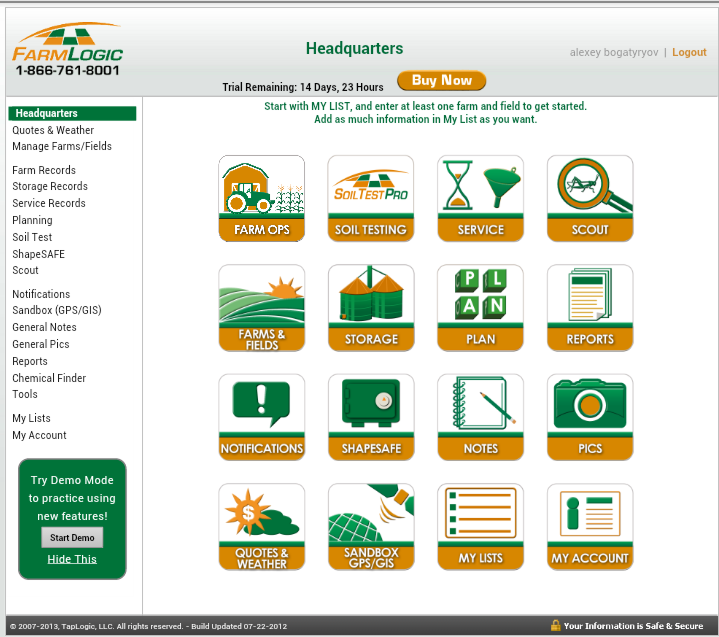This screenshot has height=637, width=719.
Task: Select Headquarters in the sidebar
Action: coord(72,113)
